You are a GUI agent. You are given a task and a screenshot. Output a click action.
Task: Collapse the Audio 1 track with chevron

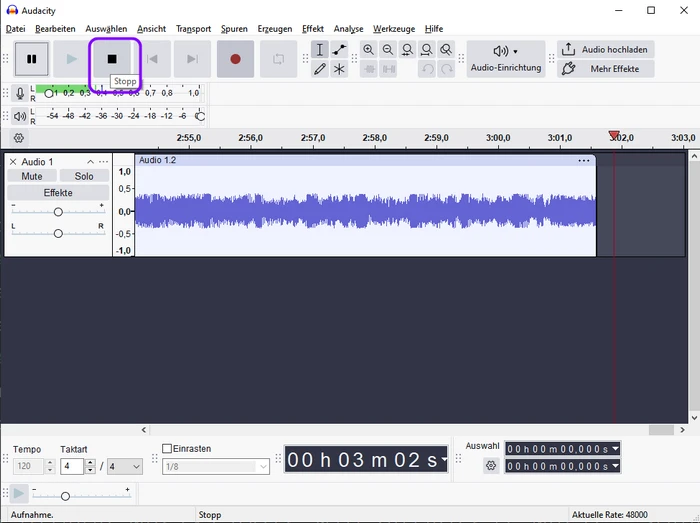point(91,162)
